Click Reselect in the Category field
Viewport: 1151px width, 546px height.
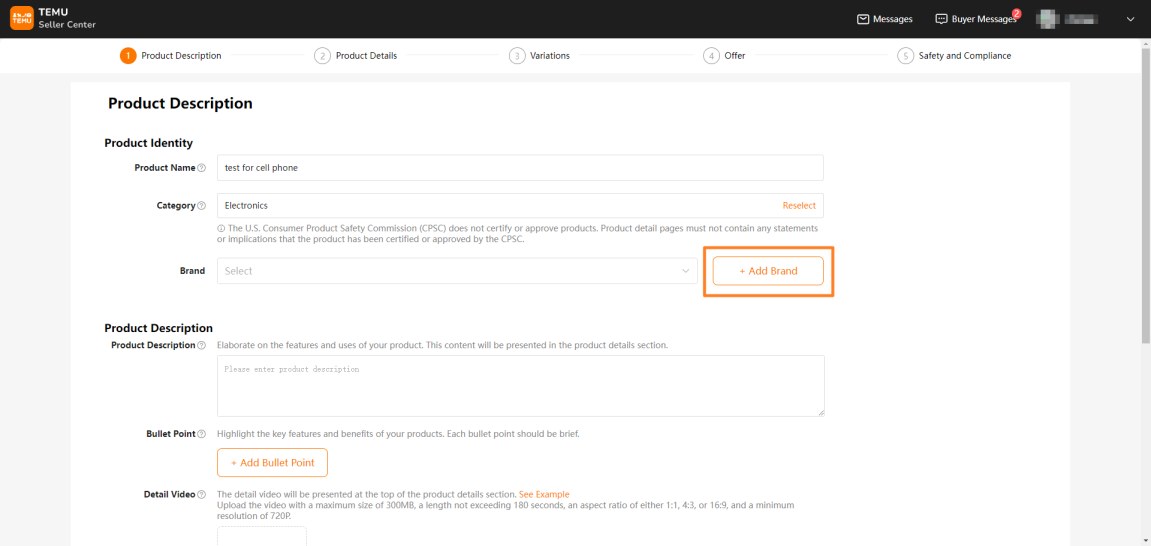[x=798, y=206]
